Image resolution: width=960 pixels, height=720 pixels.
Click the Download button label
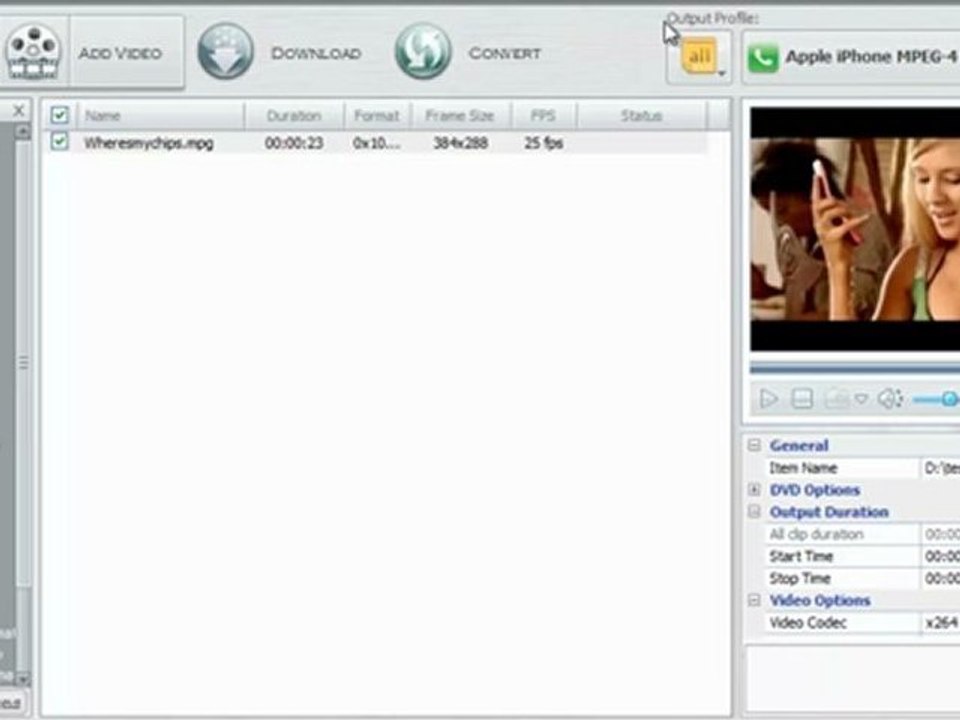(x=316, y=53)
